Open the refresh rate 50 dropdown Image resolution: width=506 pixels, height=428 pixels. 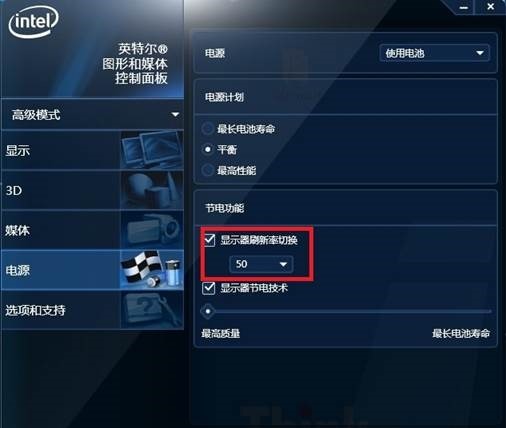click(x=261, y=264)
